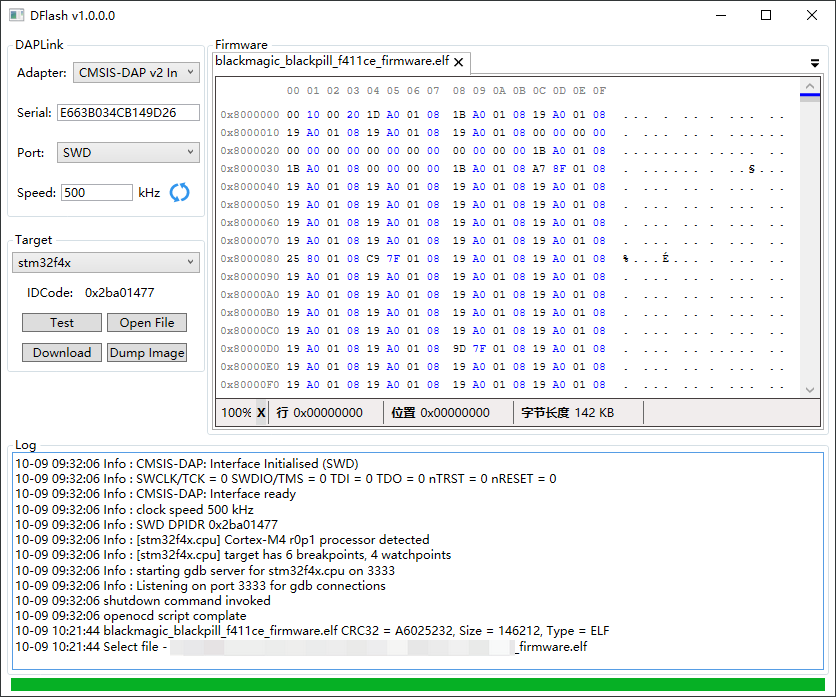Screen dimensions: 836x697
Task: Click Download to flash firmware
Action: [x=62, y=353]
